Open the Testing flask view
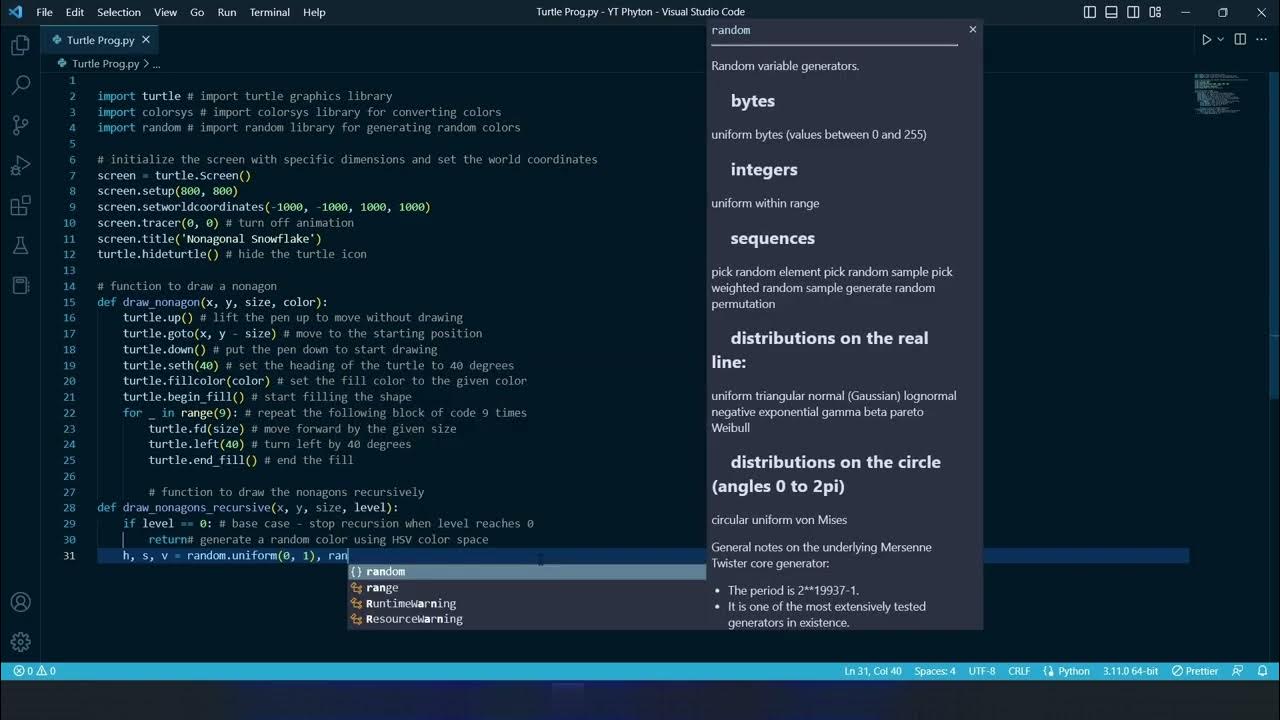The height and width of the screenshot is (720, 1280). (20, 246)
